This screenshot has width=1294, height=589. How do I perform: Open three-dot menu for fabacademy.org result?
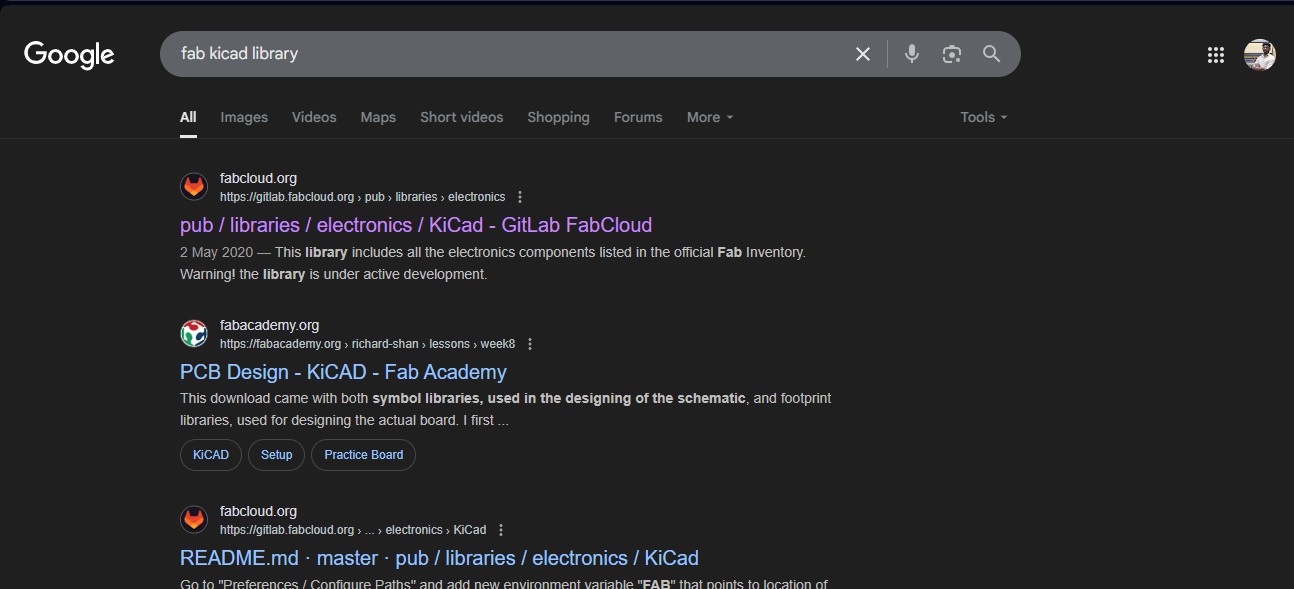coord(530,344)
